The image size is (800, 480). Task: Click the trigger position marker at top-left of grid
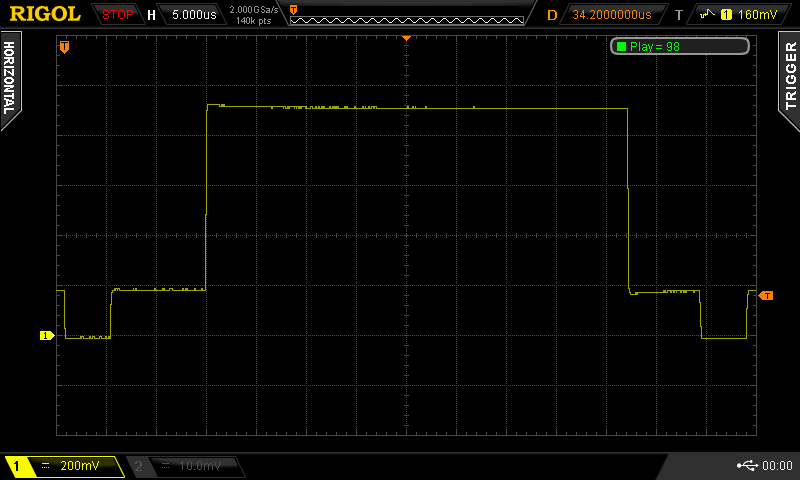click(x=65, y=47)
